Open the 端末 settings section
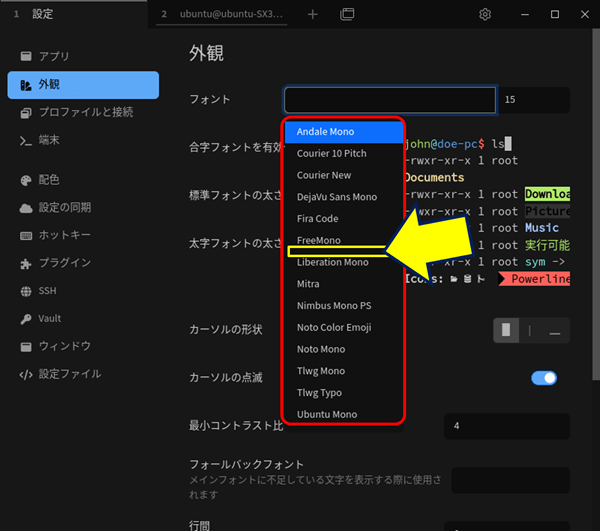The image size is (600, 531). [83, 140]
